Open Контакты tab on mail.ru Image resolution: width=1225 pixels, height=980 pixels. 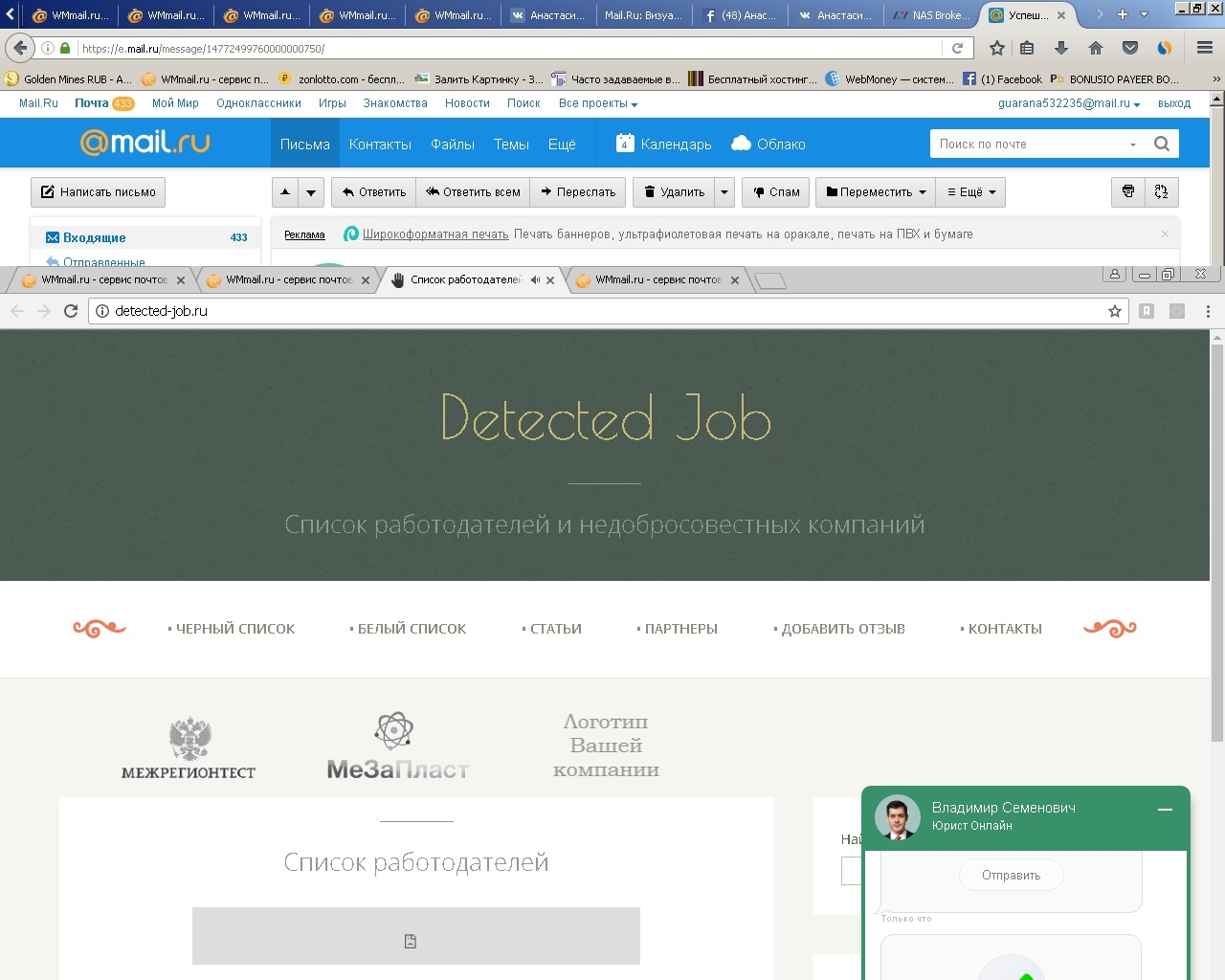(380, 144)
